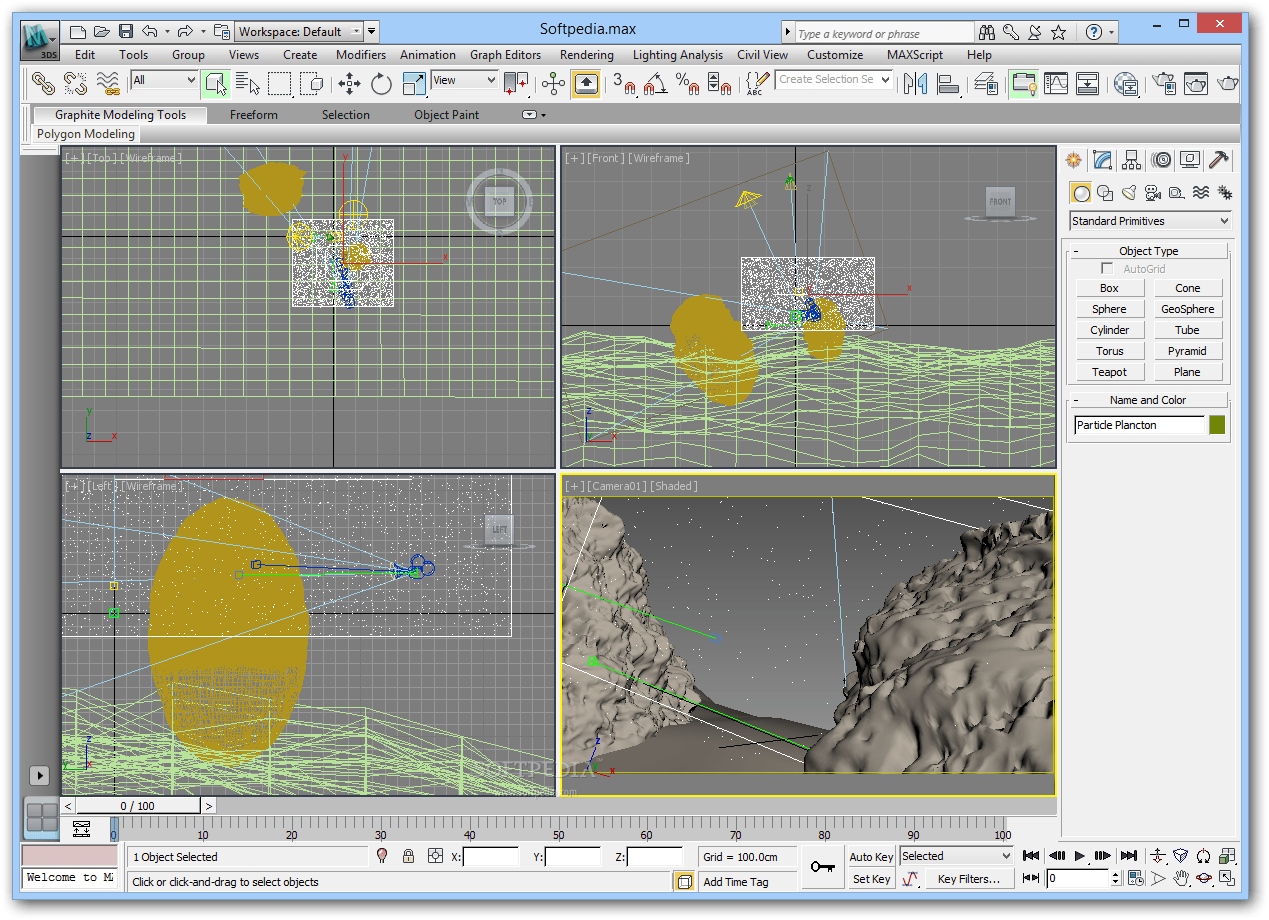Expand the selection filter All dropdown
The height and width of the screenshot is (920, 1269).
point(164,80)
